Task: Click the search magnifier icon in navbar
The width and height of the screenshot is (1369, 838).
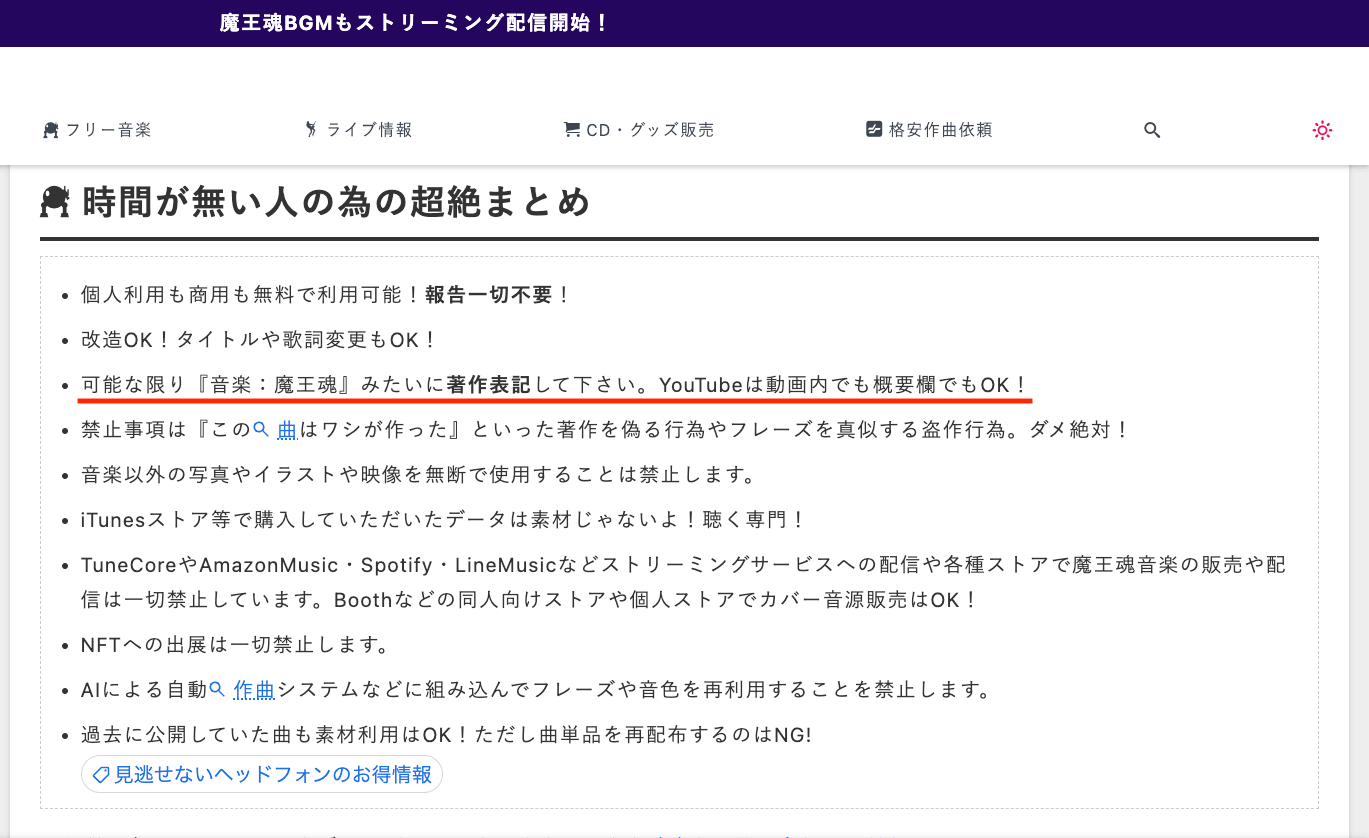Action: click(1152, 130)
